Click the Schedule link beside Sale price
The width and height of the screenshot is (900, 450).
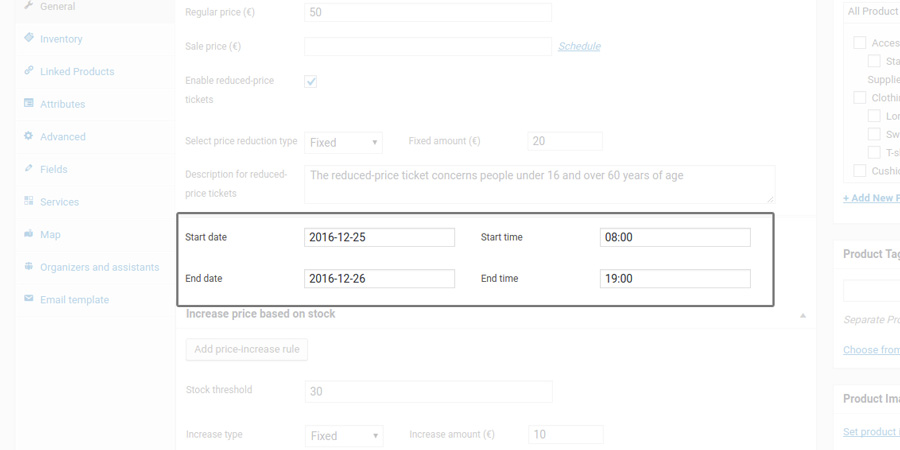(x=579, y=46)
